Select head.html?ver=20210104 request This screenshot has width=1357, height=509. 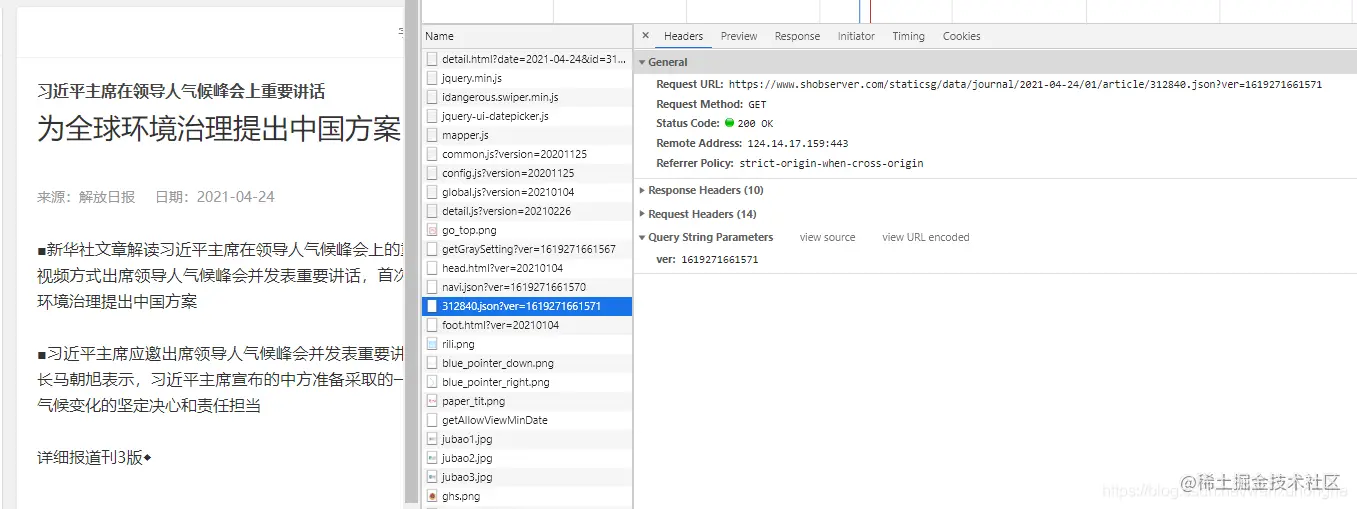tap(527, 268)
